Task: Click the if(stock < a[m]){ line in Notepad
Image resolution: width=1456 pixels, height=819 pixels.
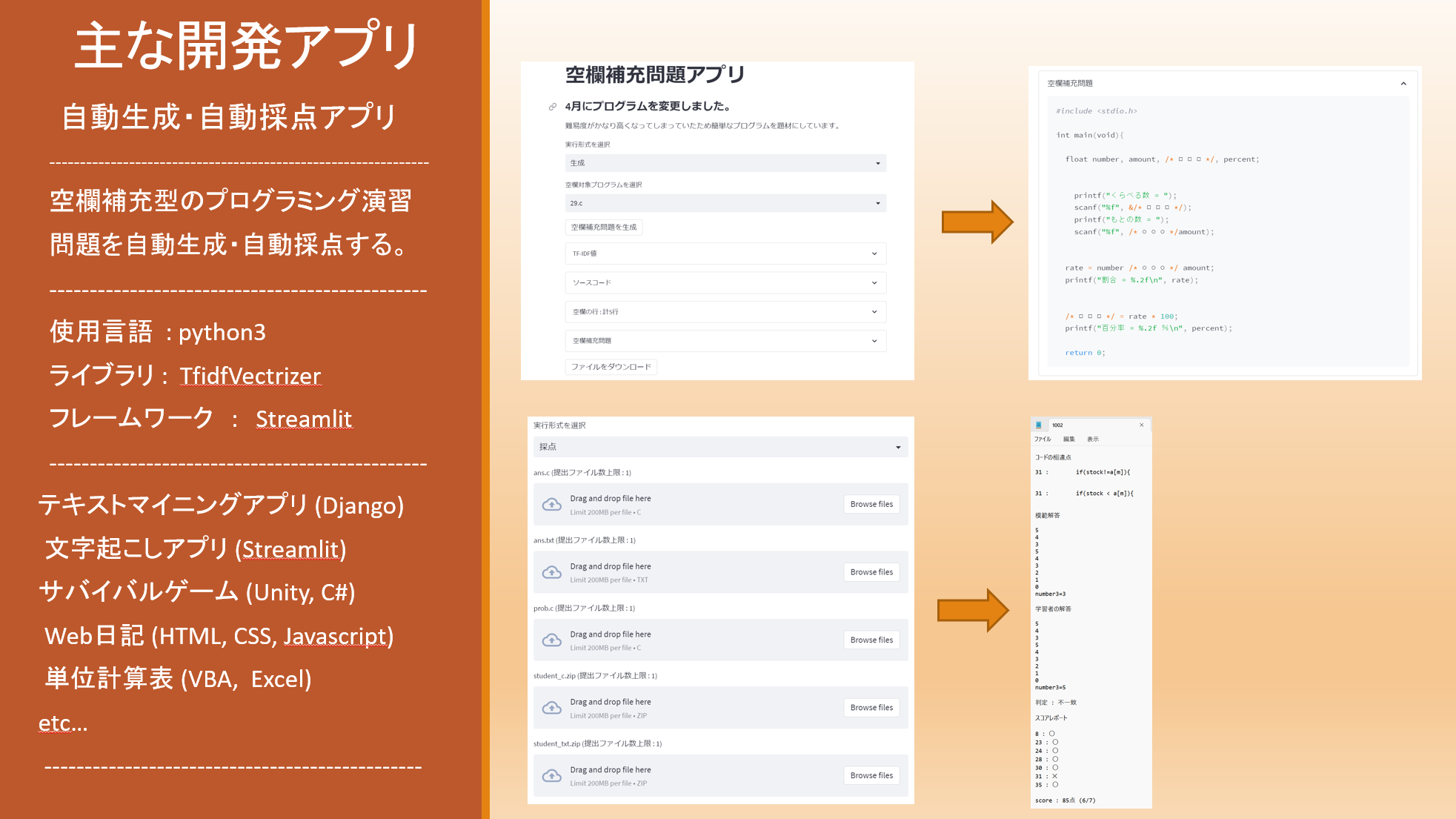Action: [x=1104, y=494]
